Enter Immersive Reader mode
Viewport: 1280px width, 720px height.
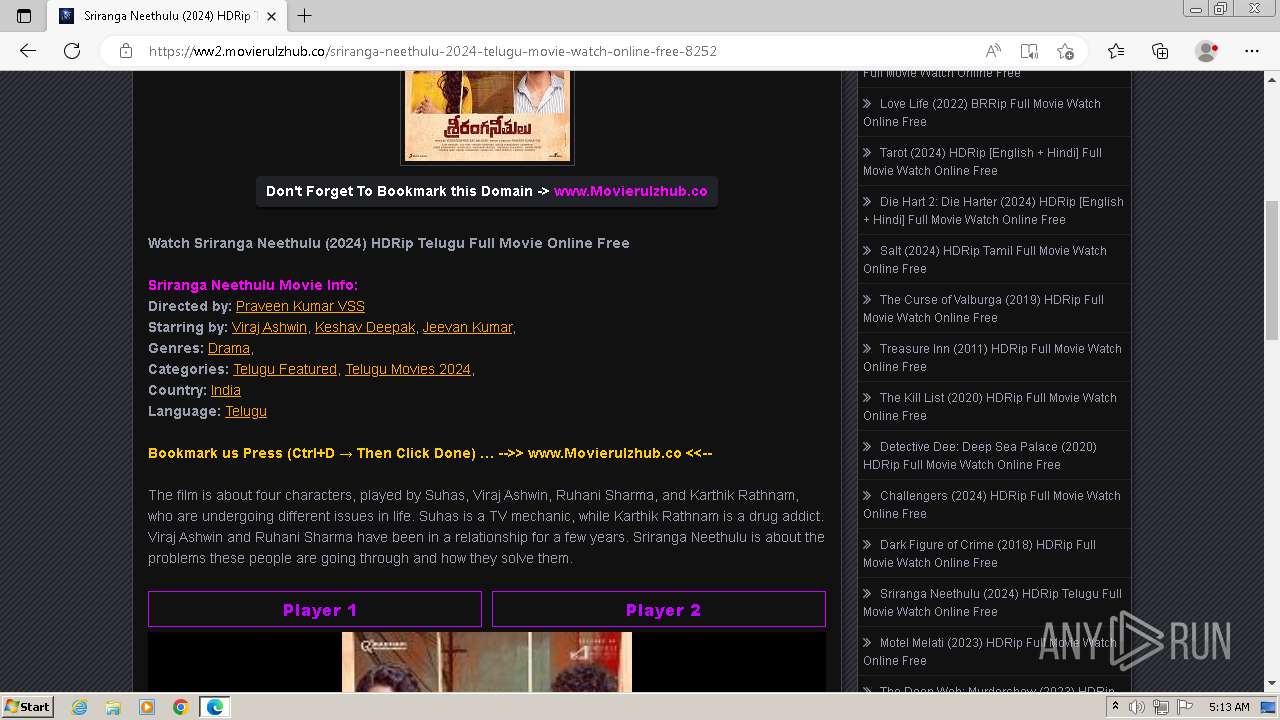[1029, 51]
